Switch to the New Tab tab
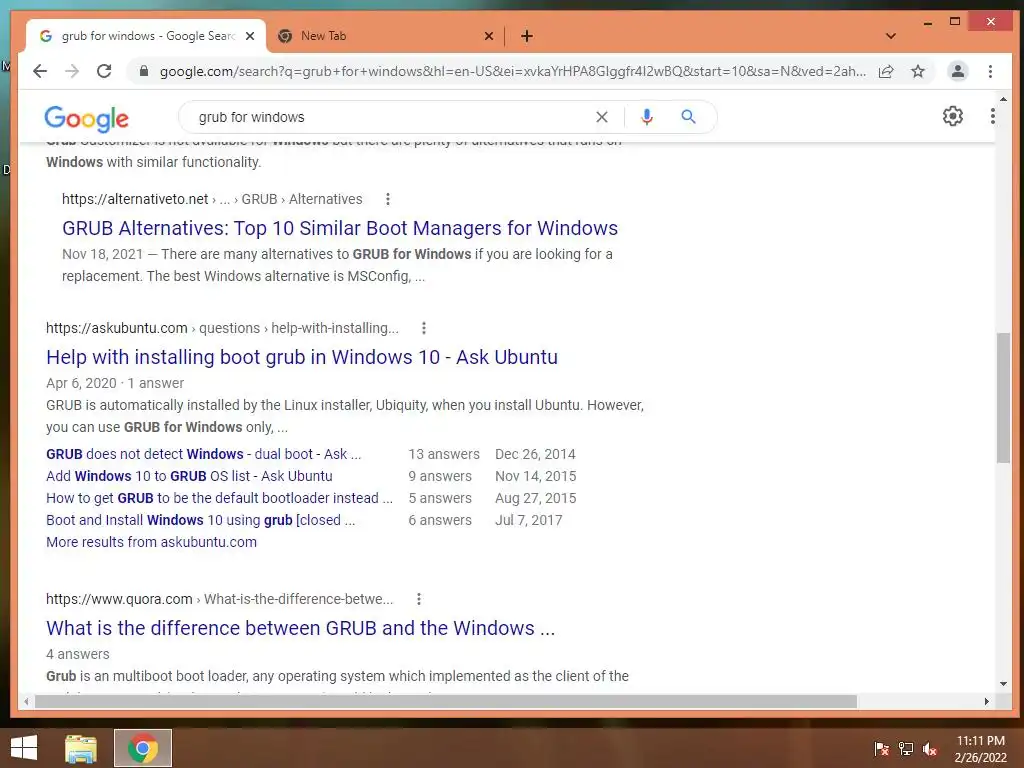Image resolution: width=1024 pixels, height=768 pixels. pos(385,36)
